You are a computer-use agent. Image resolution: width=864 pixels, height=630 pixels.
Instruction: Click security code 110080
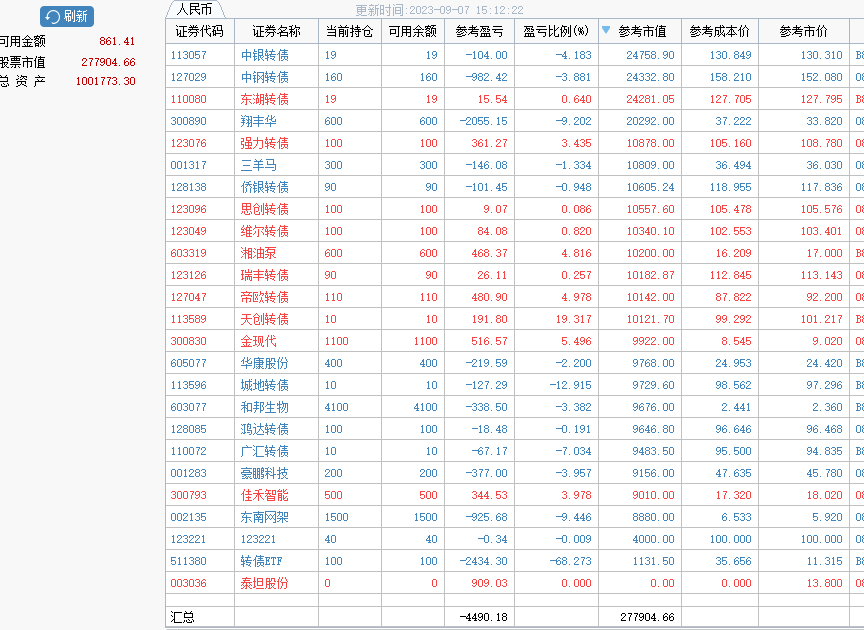188,99
